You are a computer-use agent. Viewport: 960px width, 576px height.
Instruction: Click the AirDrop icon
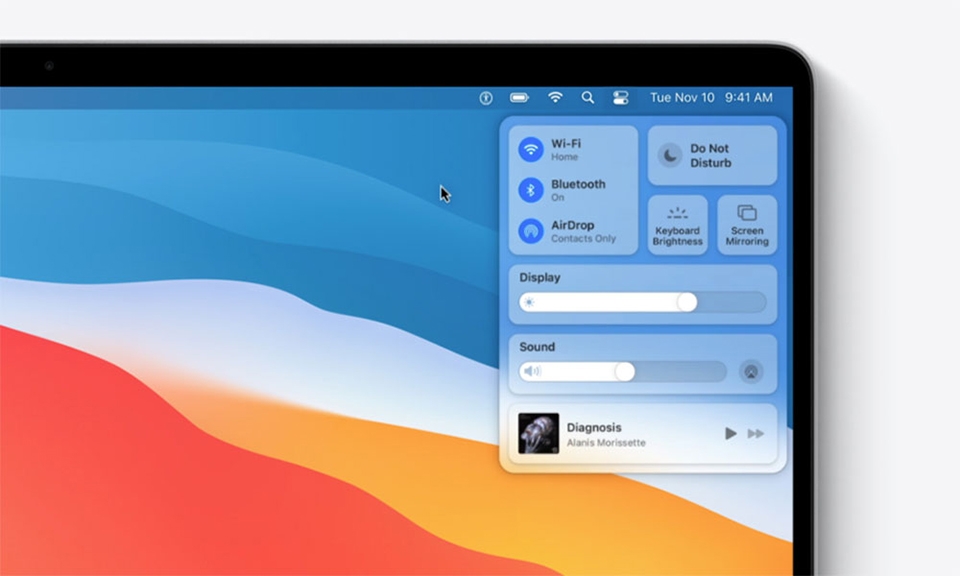pyautogui.click(x=530, y=230)
